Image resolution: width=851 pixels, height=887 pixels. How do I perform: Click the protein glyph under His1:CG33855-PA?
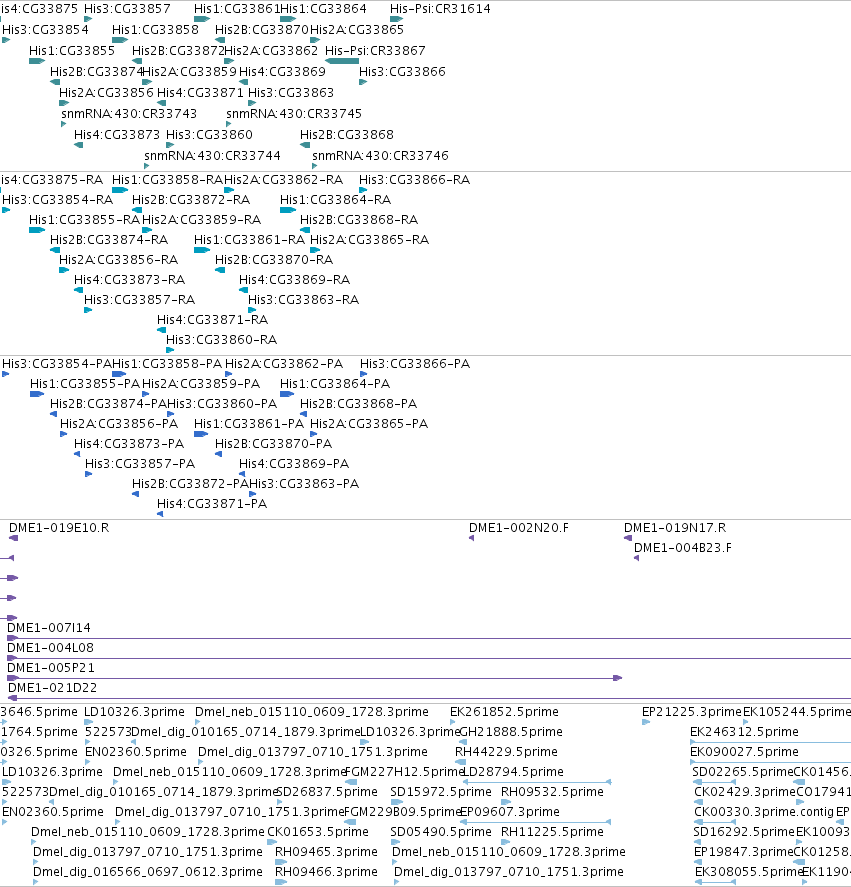pyautogui.click(x=37, y=394)
